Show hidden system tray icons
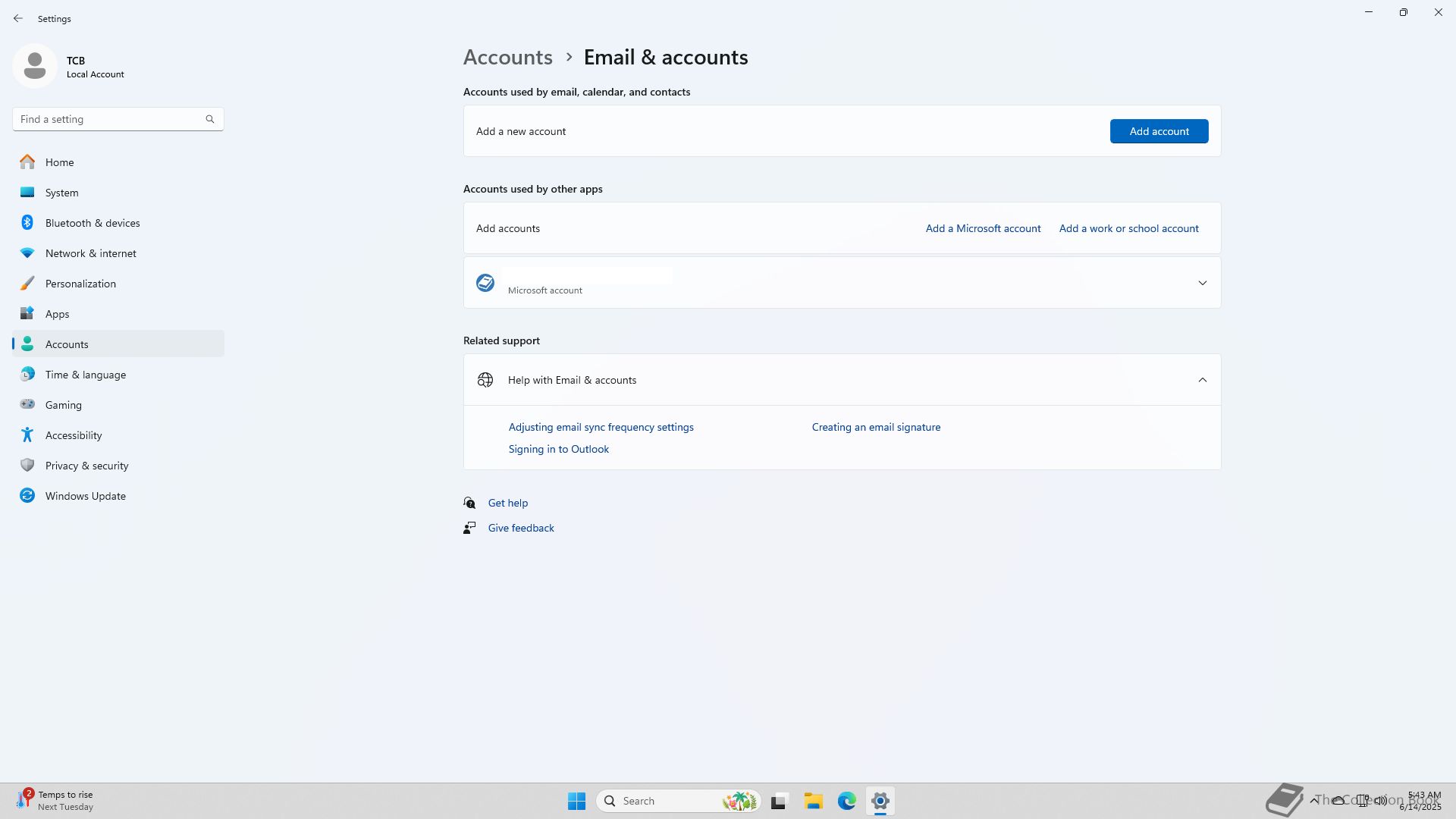 click(1313, 800)
